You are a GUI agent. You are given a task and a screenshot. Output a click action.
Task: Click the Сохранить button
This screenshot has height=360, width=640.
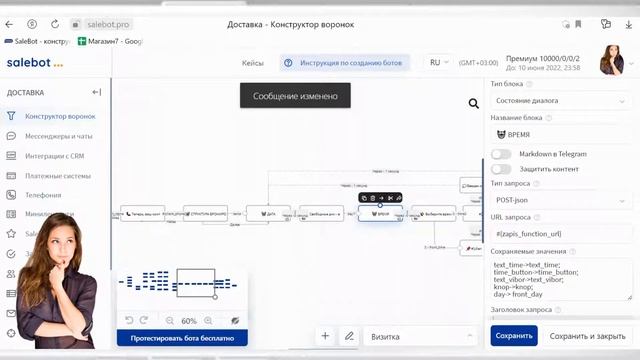pyautogui.click(x=514, y=336)
